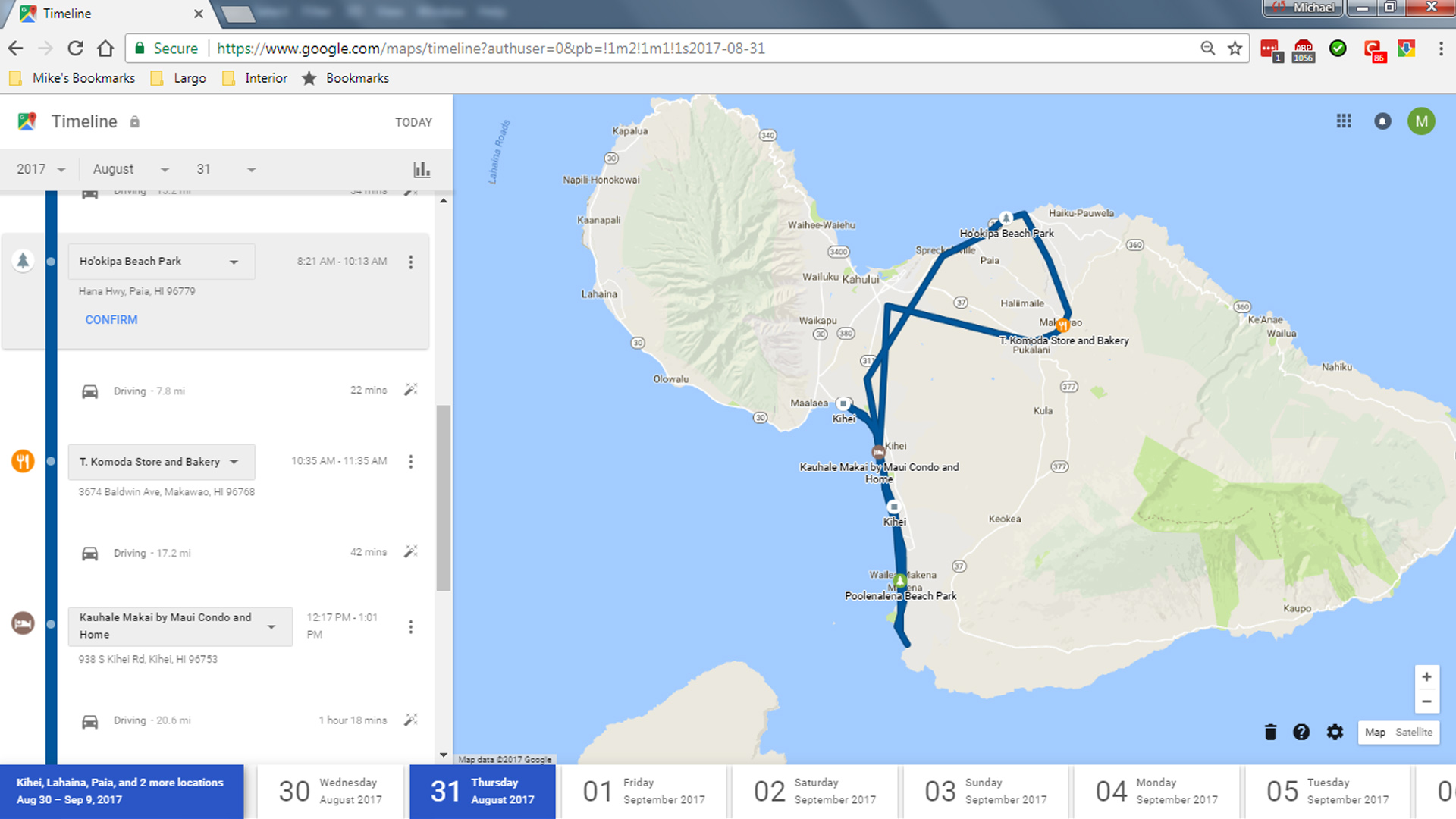This screenshot has height=819, width=1456.
Task: Open the Google apps grid icon
Action: pyautogui.click(x=1344, y=121)
